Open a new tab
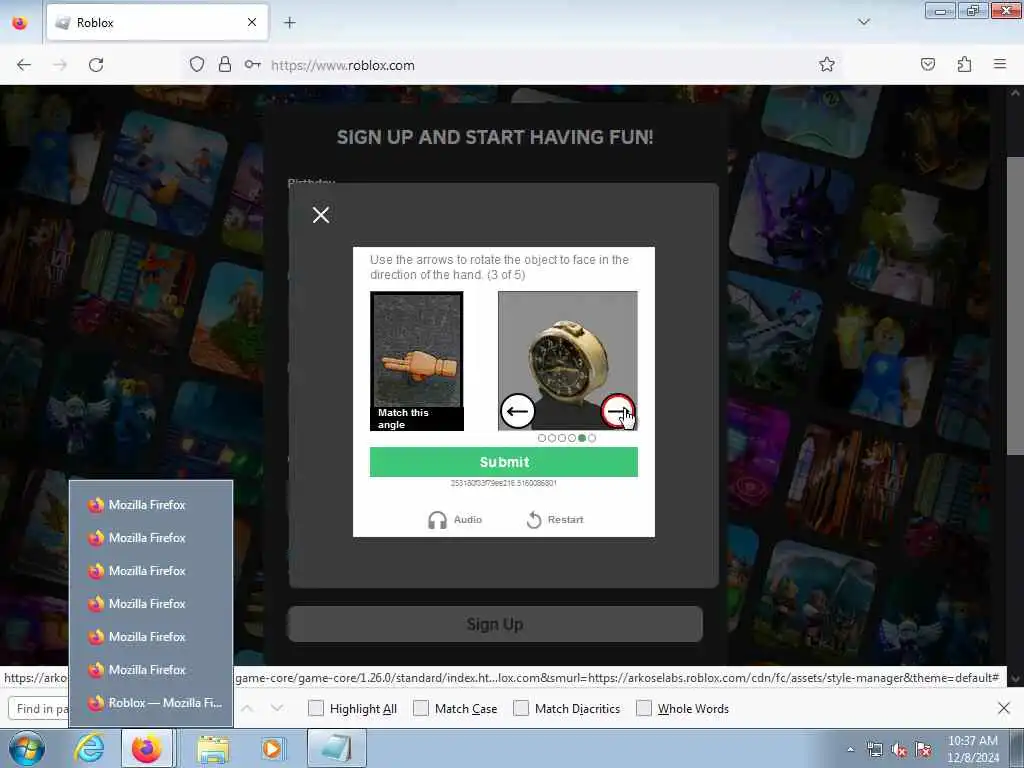The width and height of the screenshot is (1024, 768). tap(289, 23)
